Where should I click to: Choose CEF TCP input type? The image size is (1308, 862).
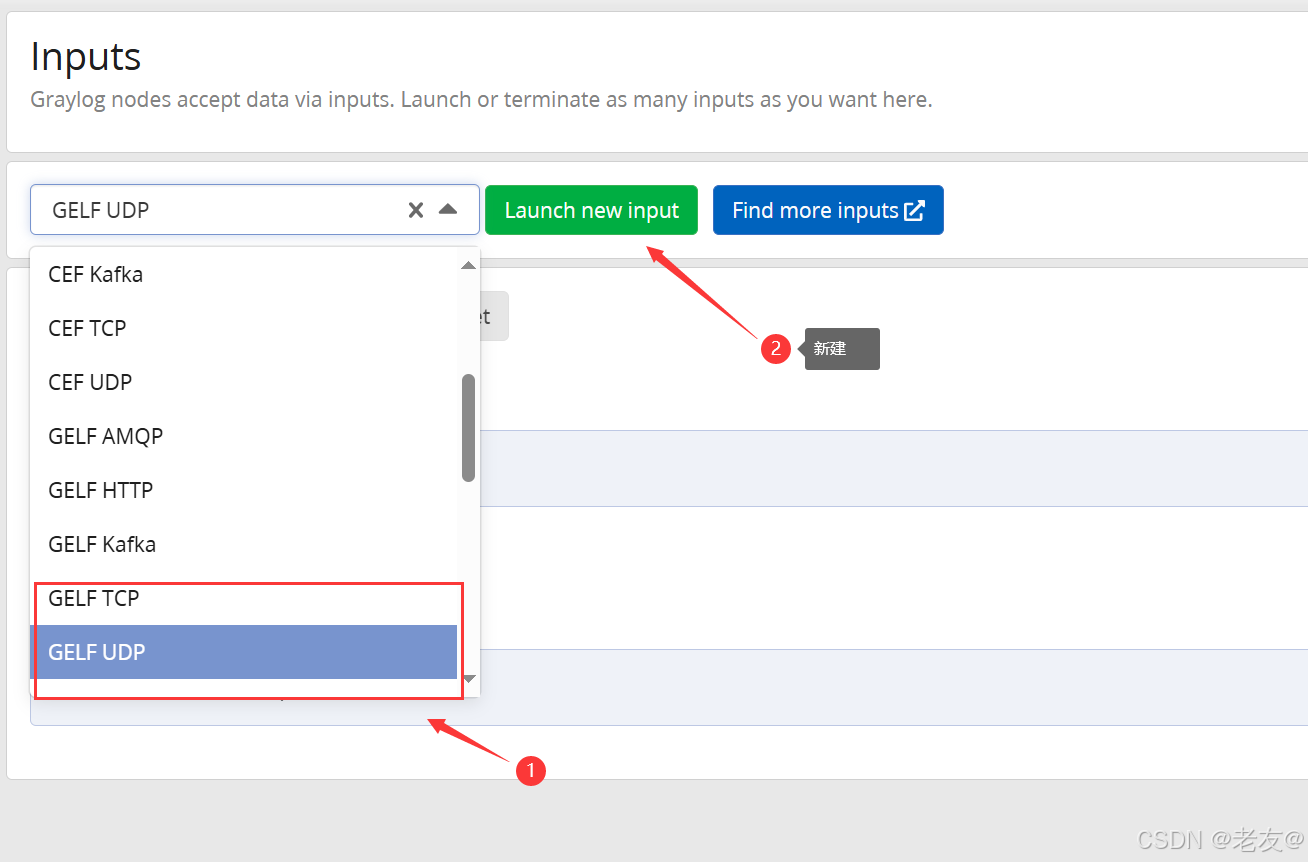coord(244,328)
